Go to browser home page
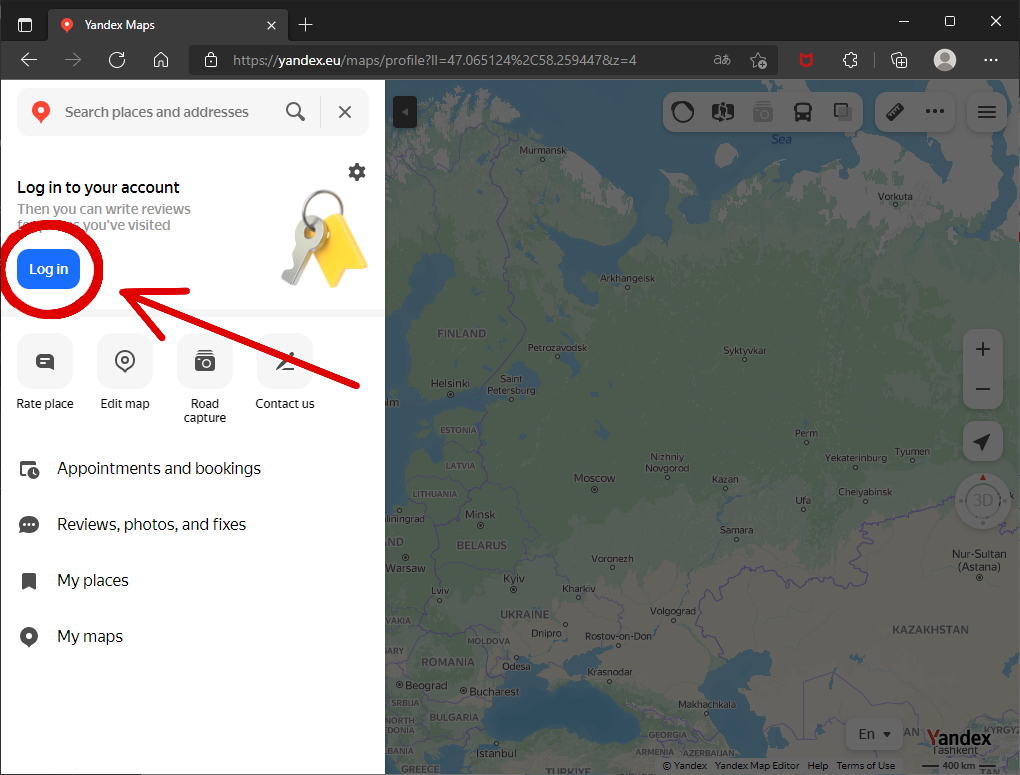 click(161, 61)
